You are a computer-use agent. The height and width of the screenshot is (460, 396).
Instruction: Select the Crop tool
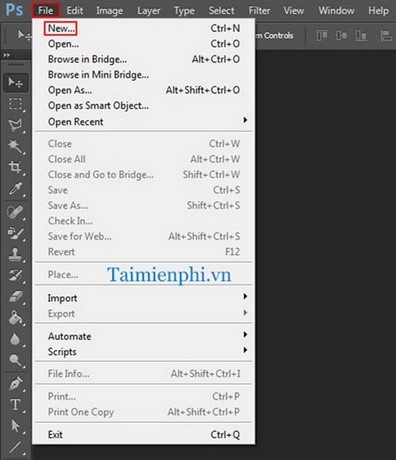(15, 167)
